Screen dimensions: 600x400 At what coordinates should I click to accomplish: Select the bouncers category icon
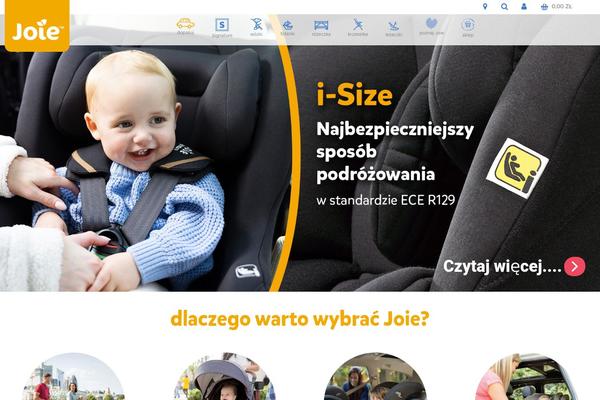pyautogui.click(x=393, y=28)
